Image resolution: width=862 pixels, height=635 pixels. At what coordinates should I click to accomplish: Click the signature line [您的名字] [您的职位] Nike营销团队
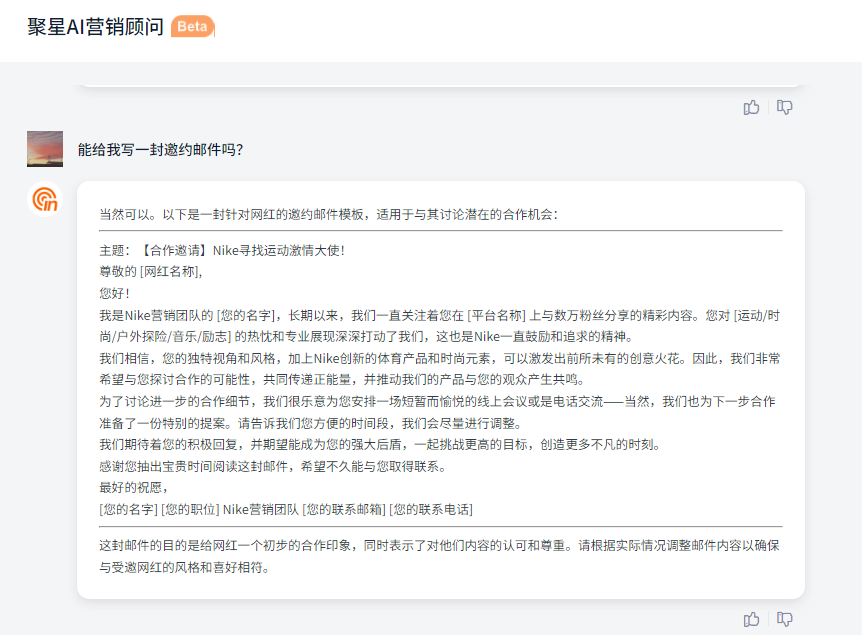tap(286, 510)
